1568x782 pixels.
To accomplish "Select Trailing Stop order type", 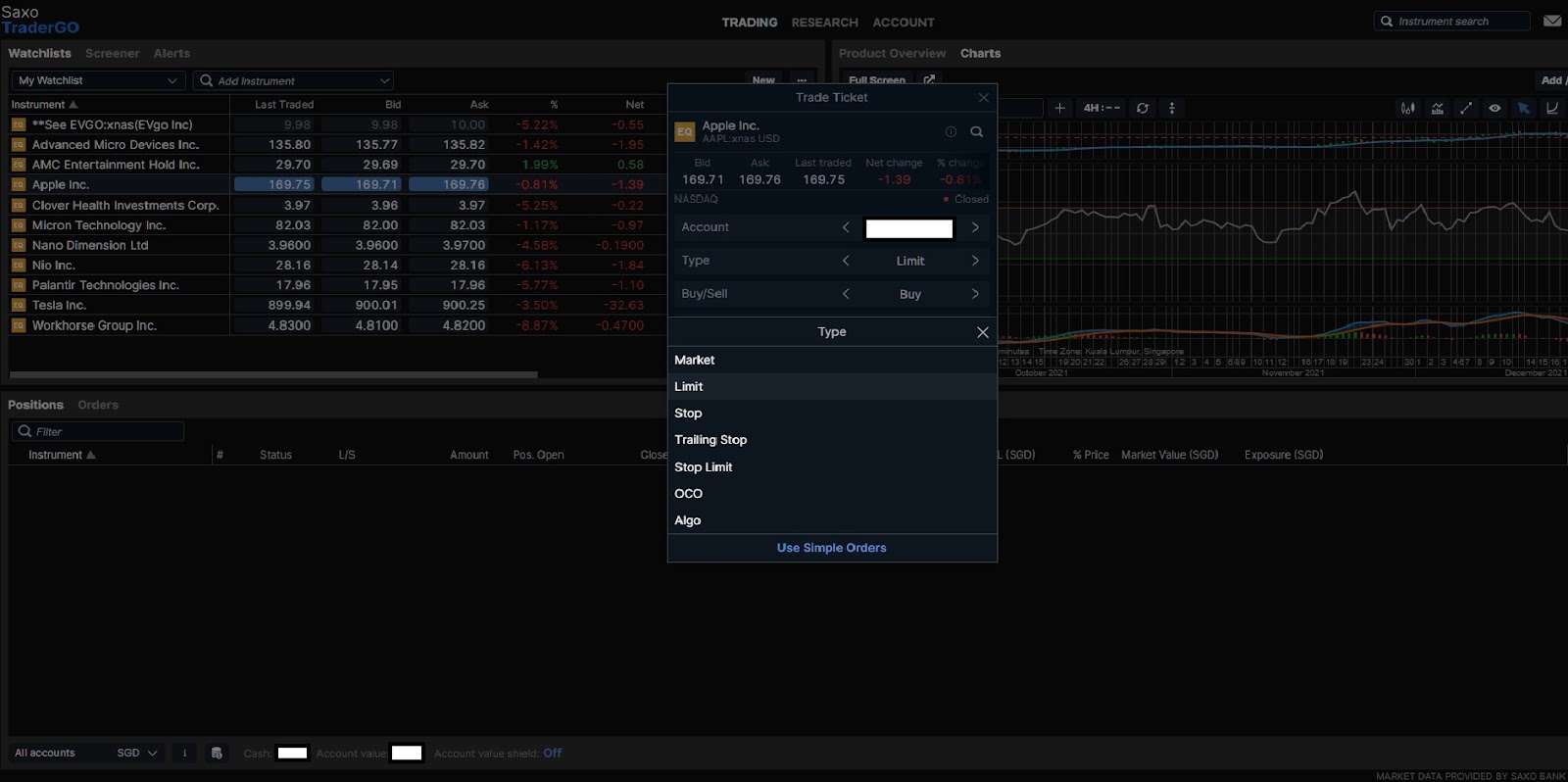I will [x=832, y=440].
